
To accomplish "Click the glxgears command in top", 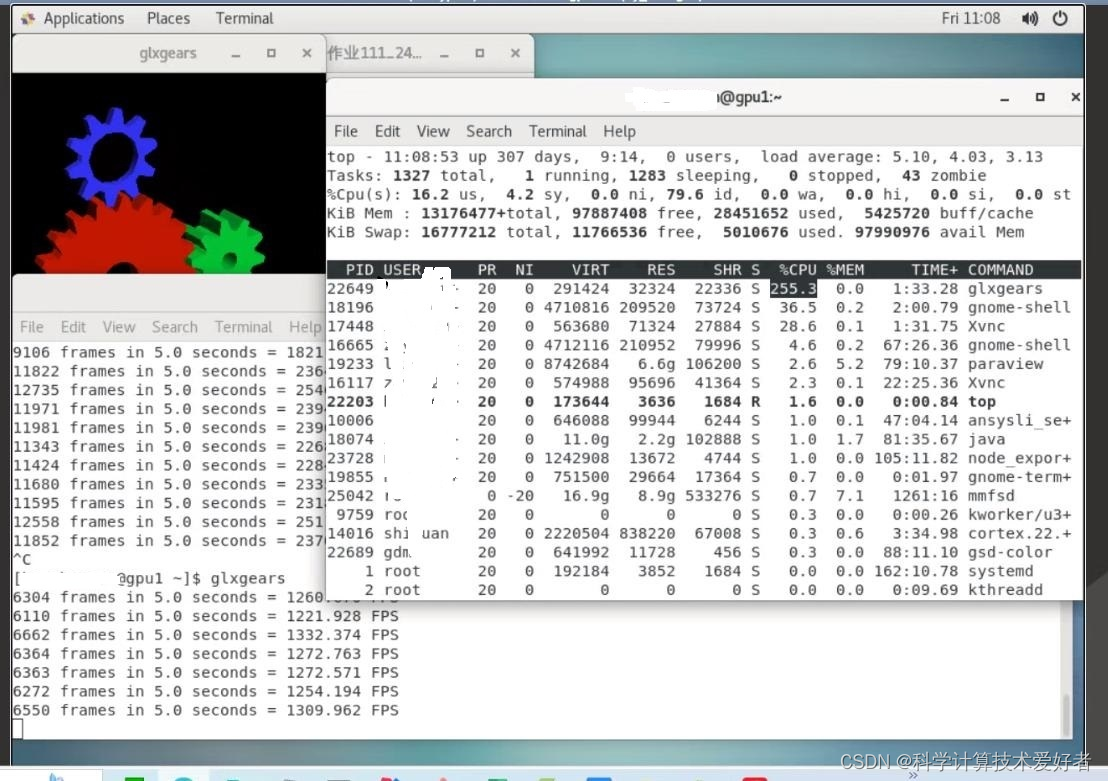I will pyautogui.click(x=1005, y=288).
